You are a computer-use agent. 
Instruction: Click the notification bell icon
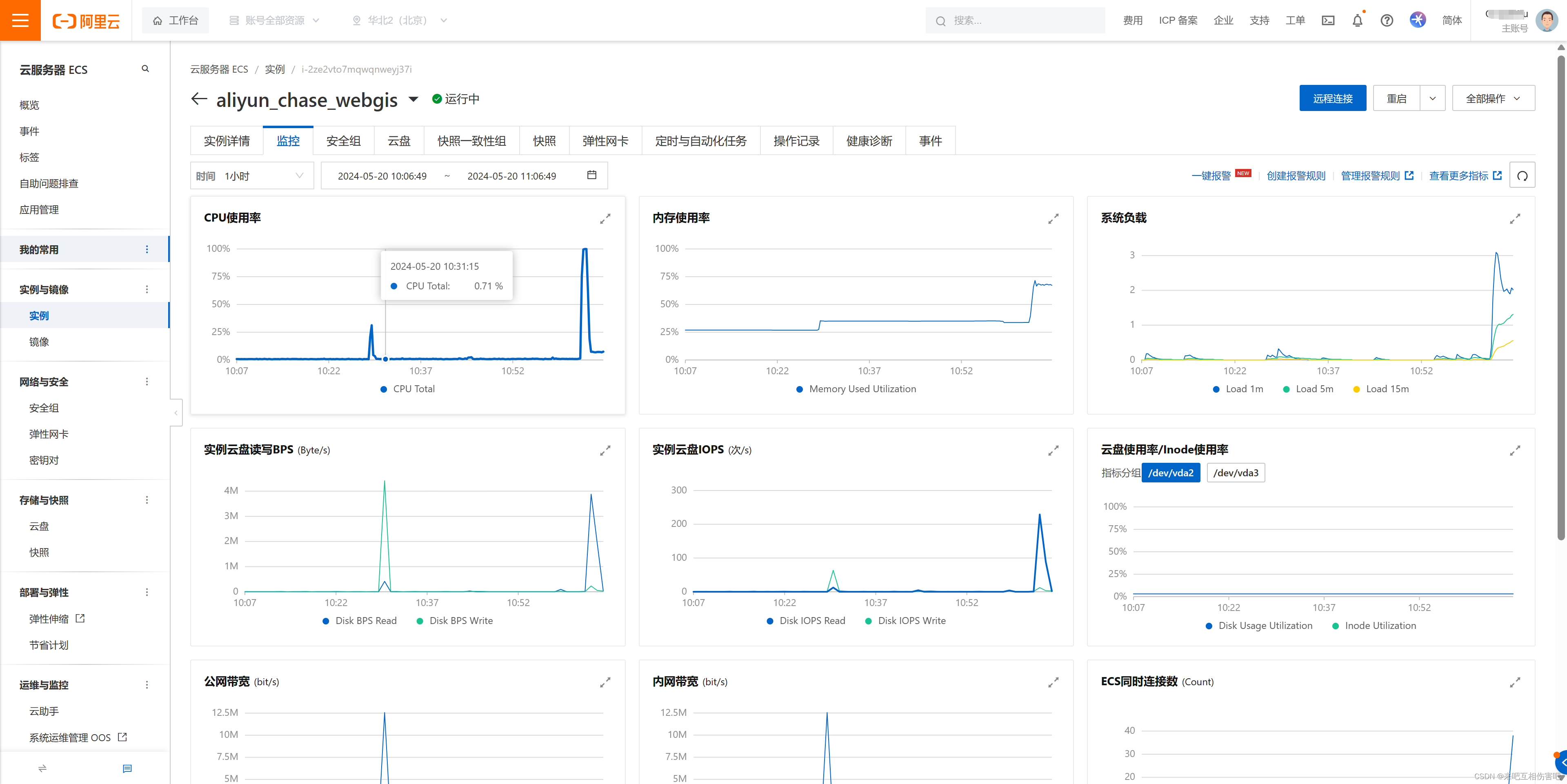(1357, 20)
